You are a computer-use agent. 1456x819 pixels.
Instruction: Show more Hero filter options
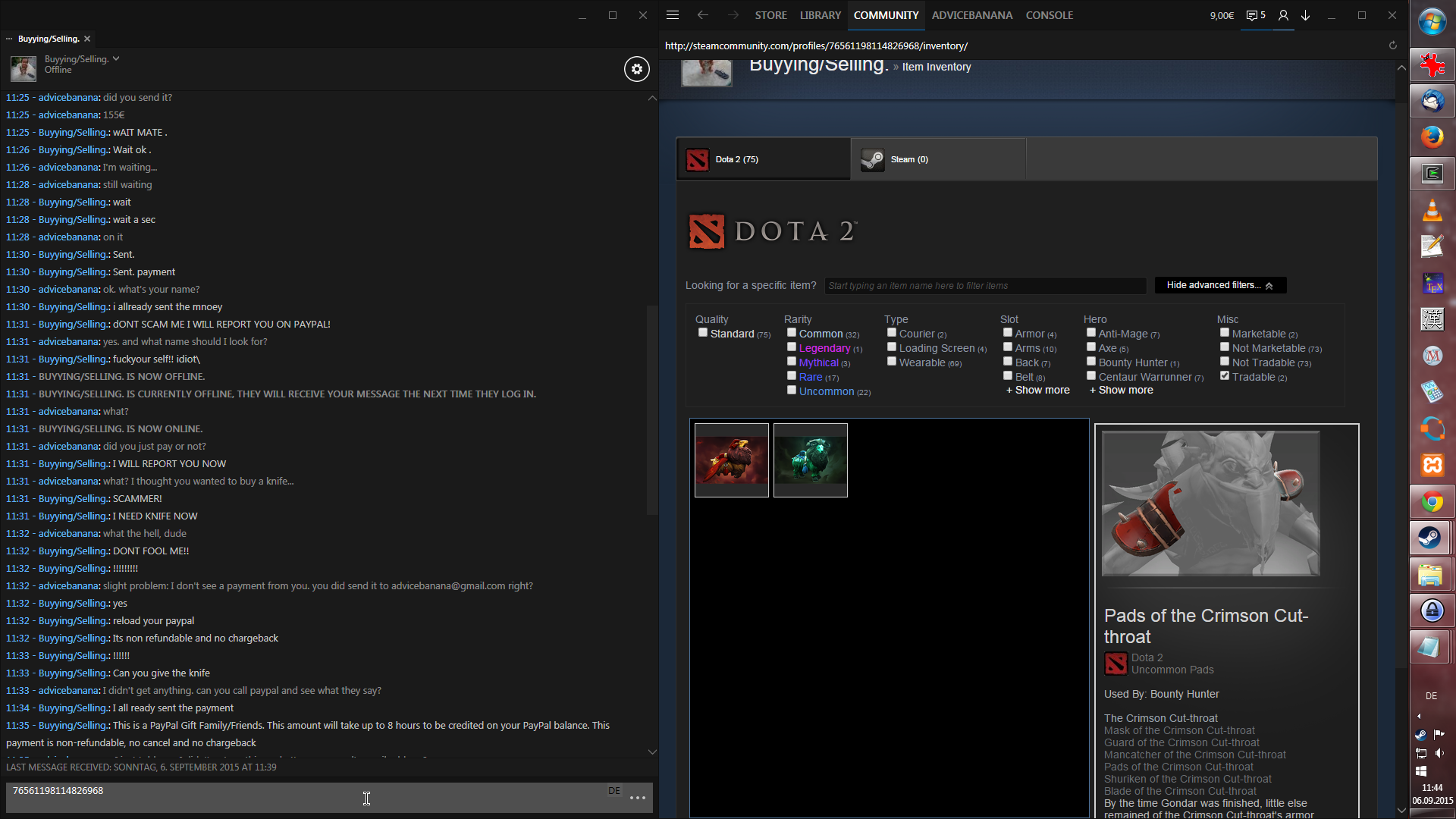click(1121, 391)
